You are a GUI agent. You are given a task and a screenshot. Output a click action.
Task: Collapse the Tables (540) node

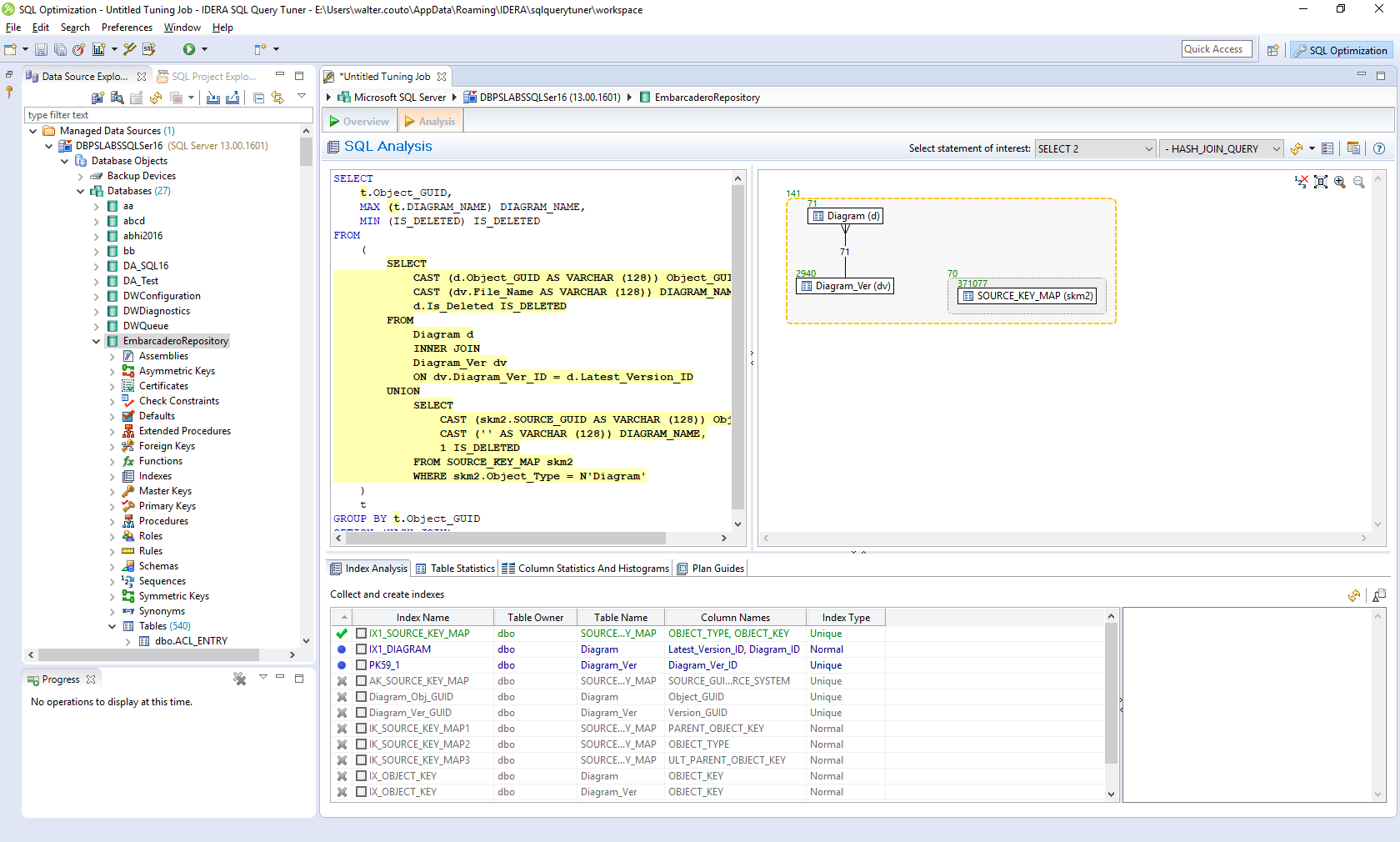(x=112, y=626)
